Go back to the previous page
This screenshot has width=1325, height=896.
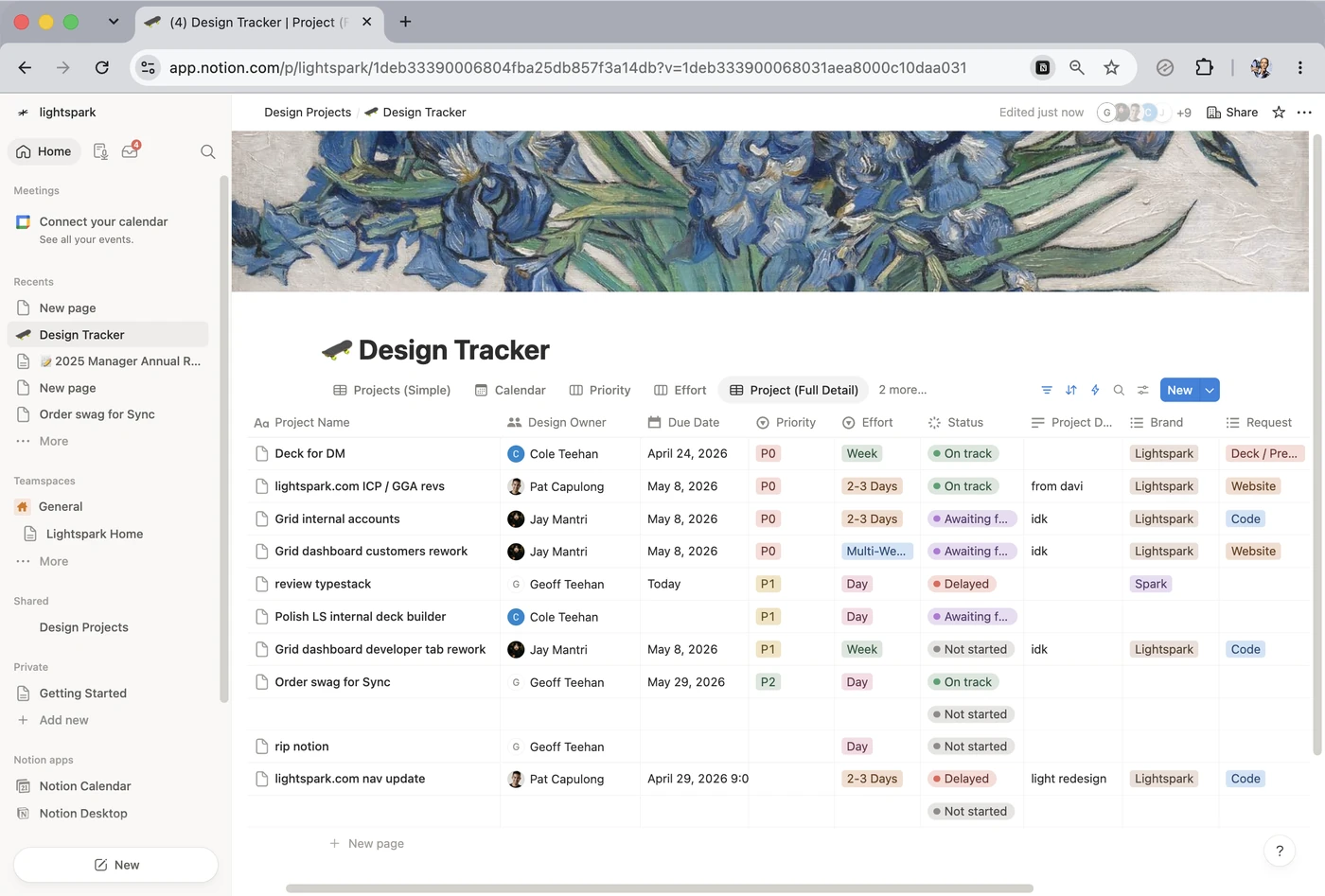(x=26, y=67)
